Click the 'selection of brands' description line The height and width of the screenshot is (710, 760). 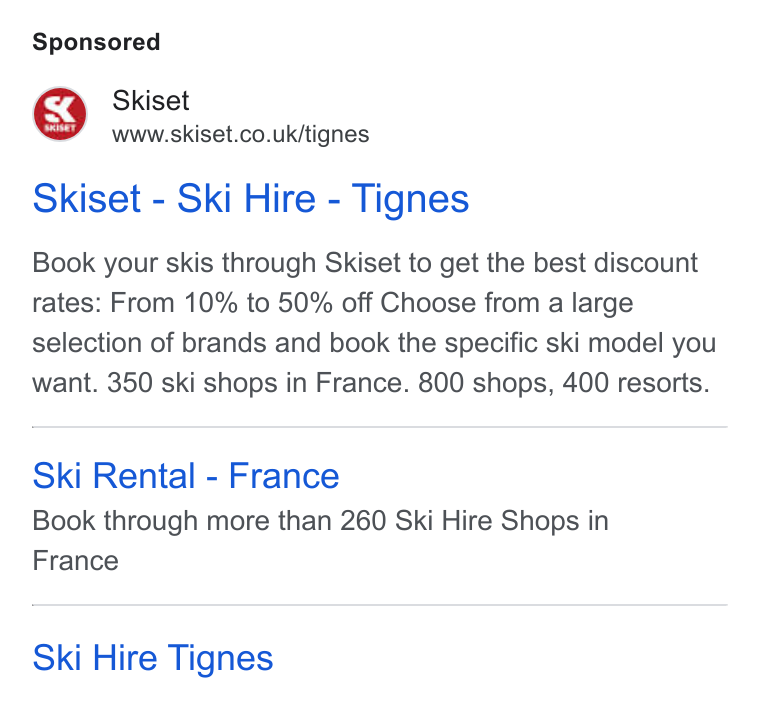(x=374, y=344)
